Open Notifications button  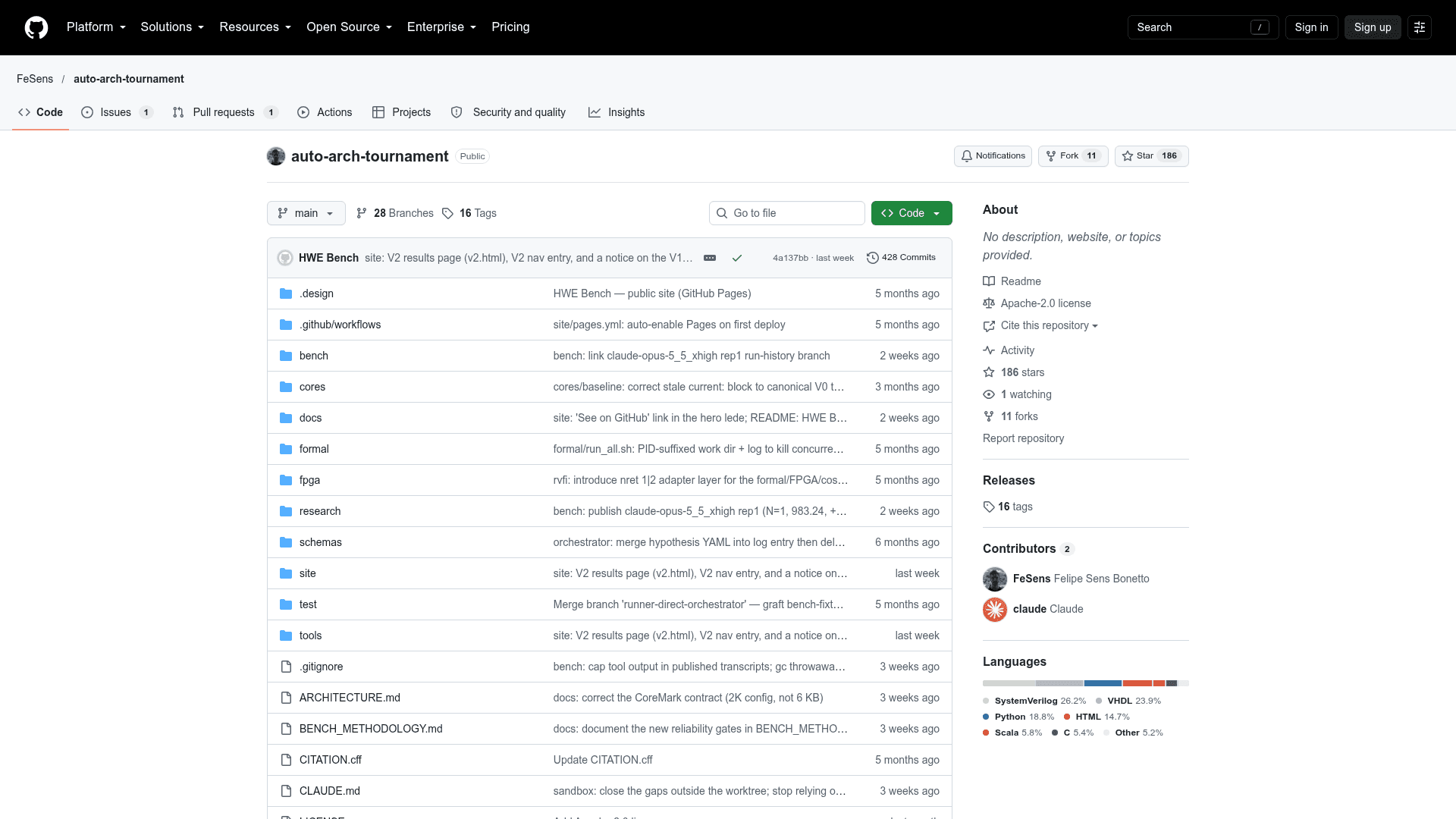(993, 156)
